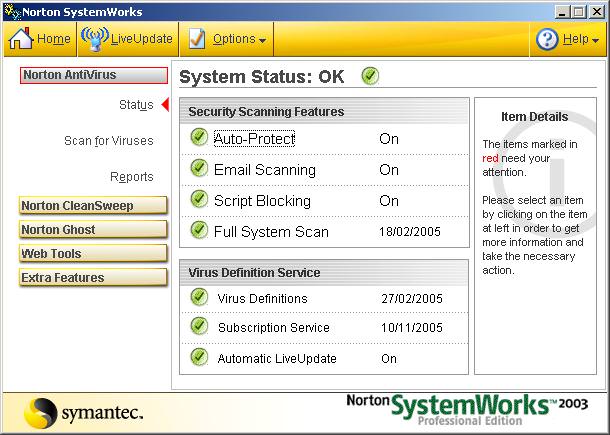Select the Status menu item
The image size is (610, 435).
(x=136, y=105)
